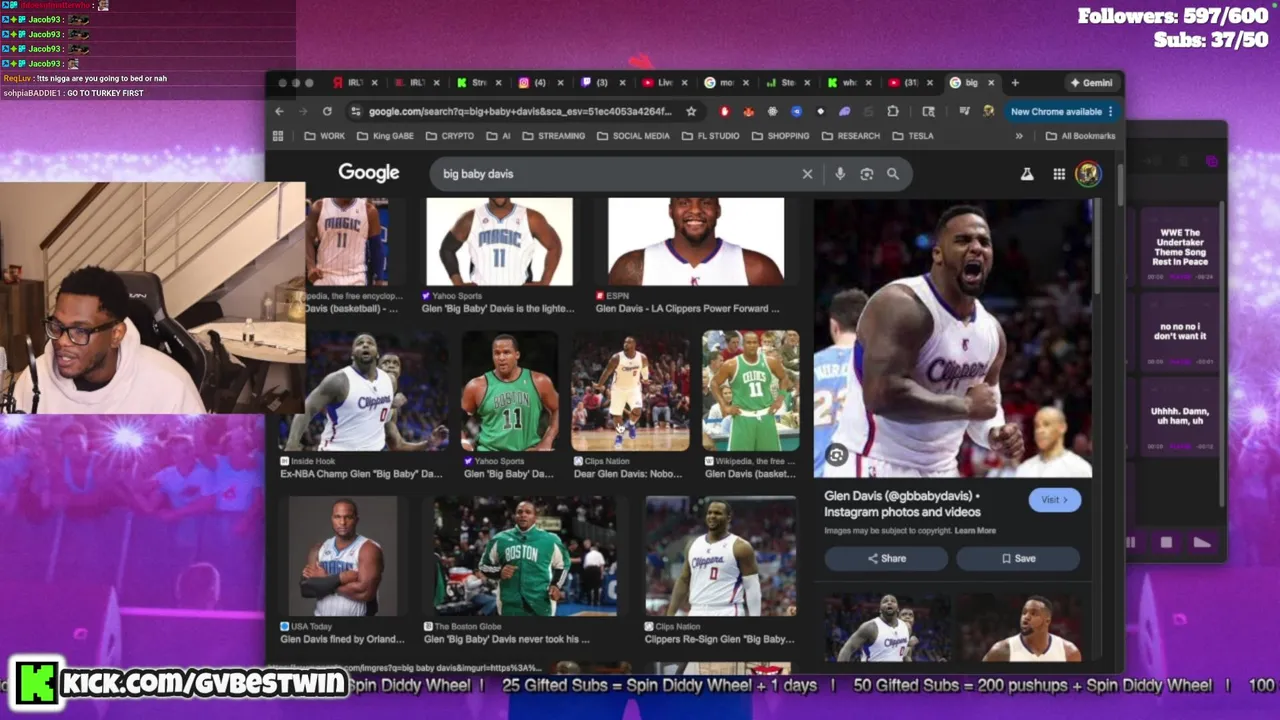Stop playback in the background soundboard window

tap(1166, 542)
